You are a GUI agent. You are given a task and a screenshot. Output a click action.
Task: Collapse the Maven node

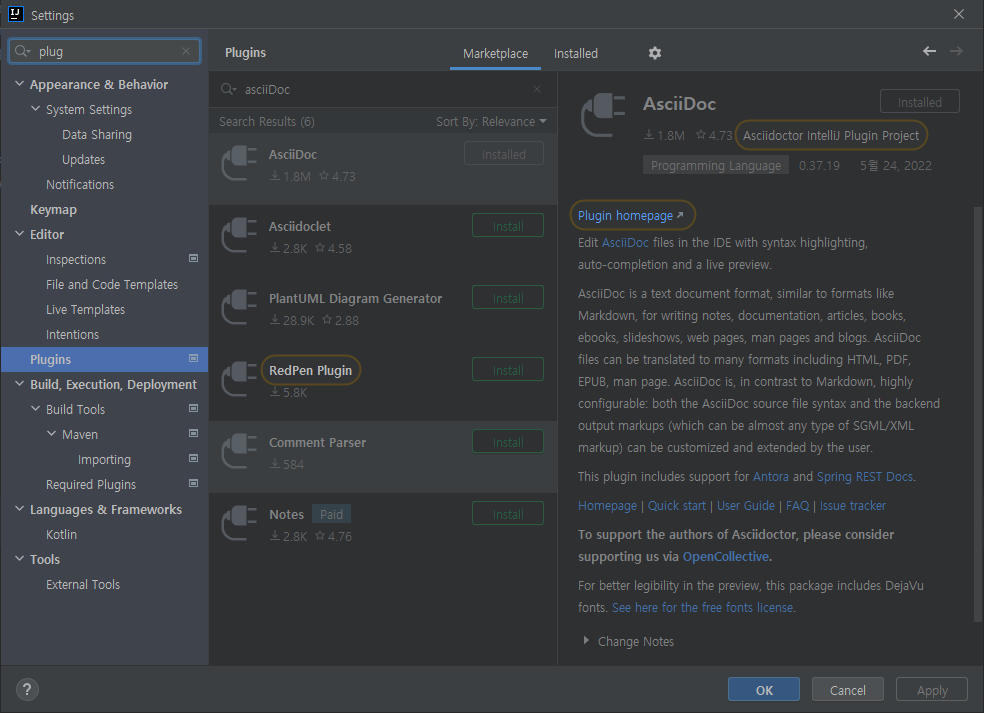point(52,434)
